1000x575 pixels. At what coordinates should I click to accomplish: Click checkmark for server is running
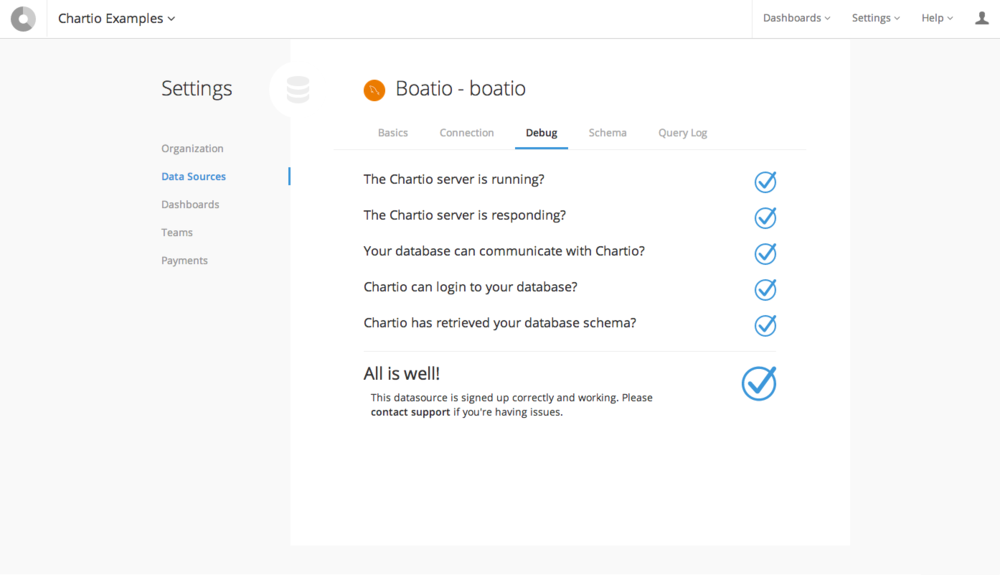[765, 182]
